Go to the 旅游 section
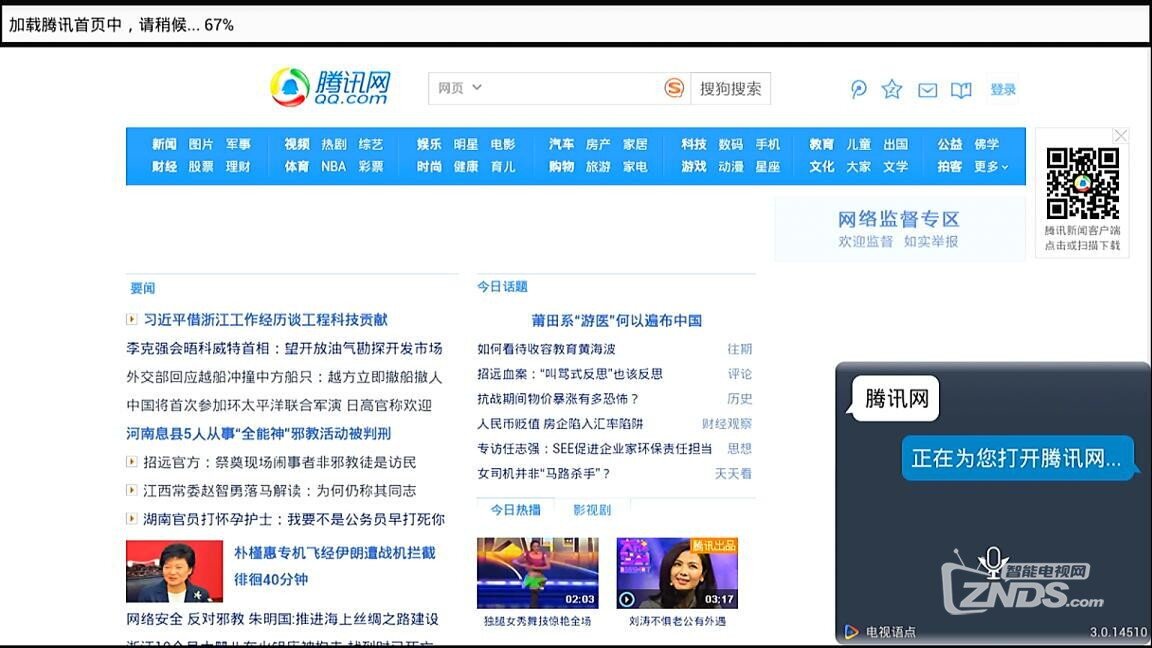Viewport: 1152px width, 648px height. point(598,167)
